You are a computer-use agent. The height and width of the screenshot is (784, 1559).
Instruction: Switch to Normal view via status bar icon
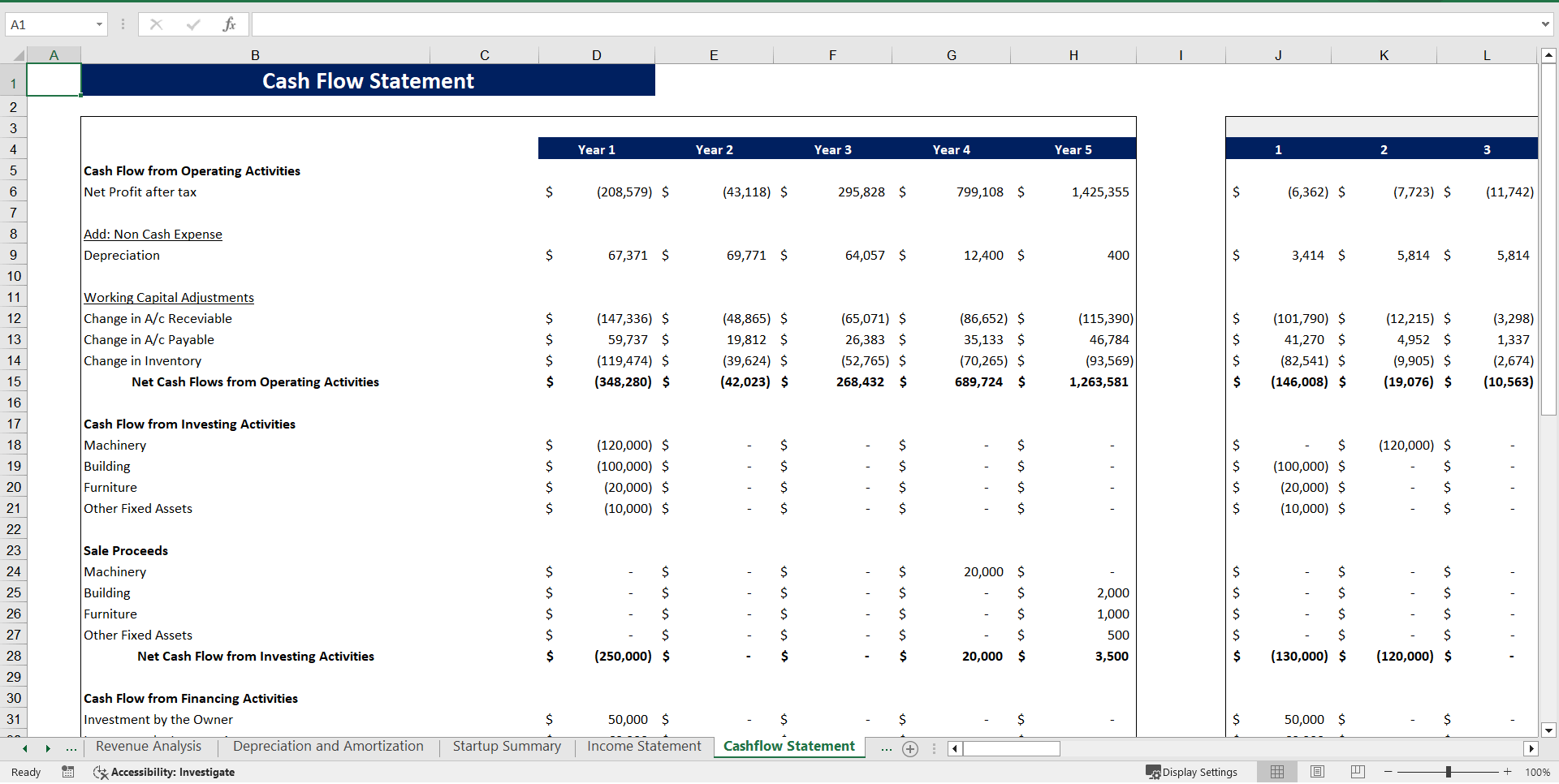click(1276, 772)
